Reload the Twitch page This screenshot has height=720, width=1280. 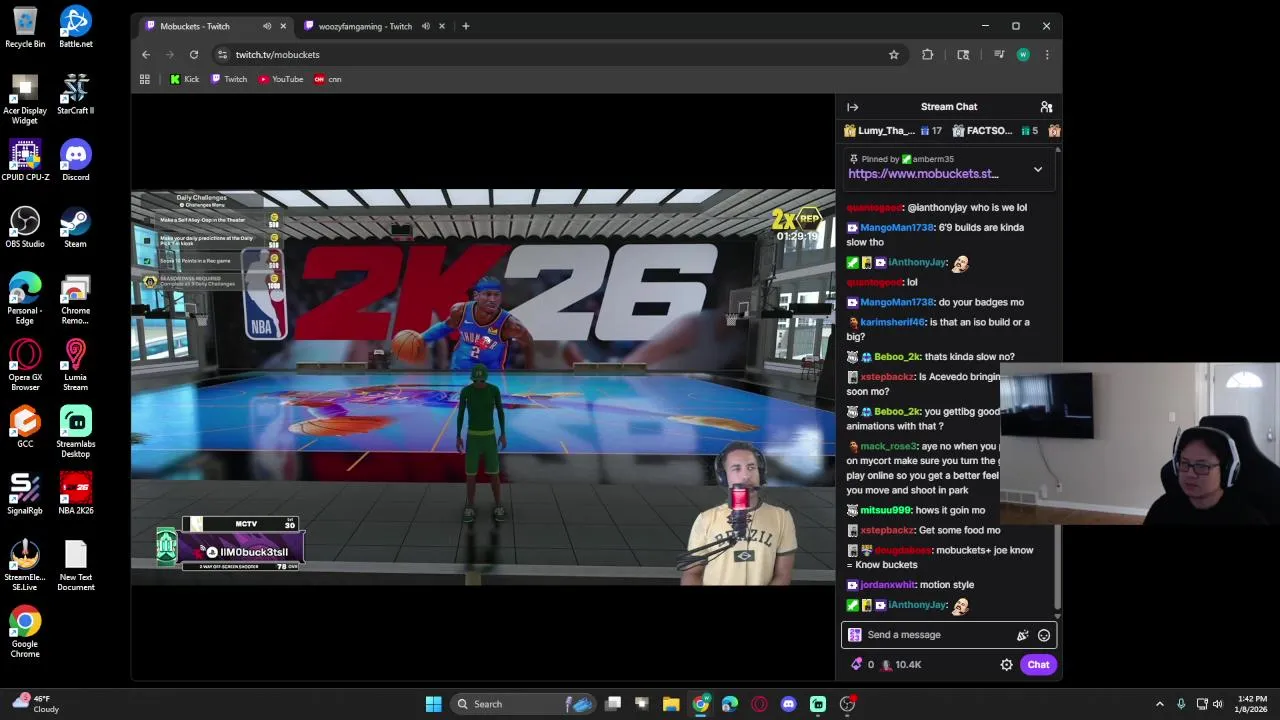[x=194, y=55]
